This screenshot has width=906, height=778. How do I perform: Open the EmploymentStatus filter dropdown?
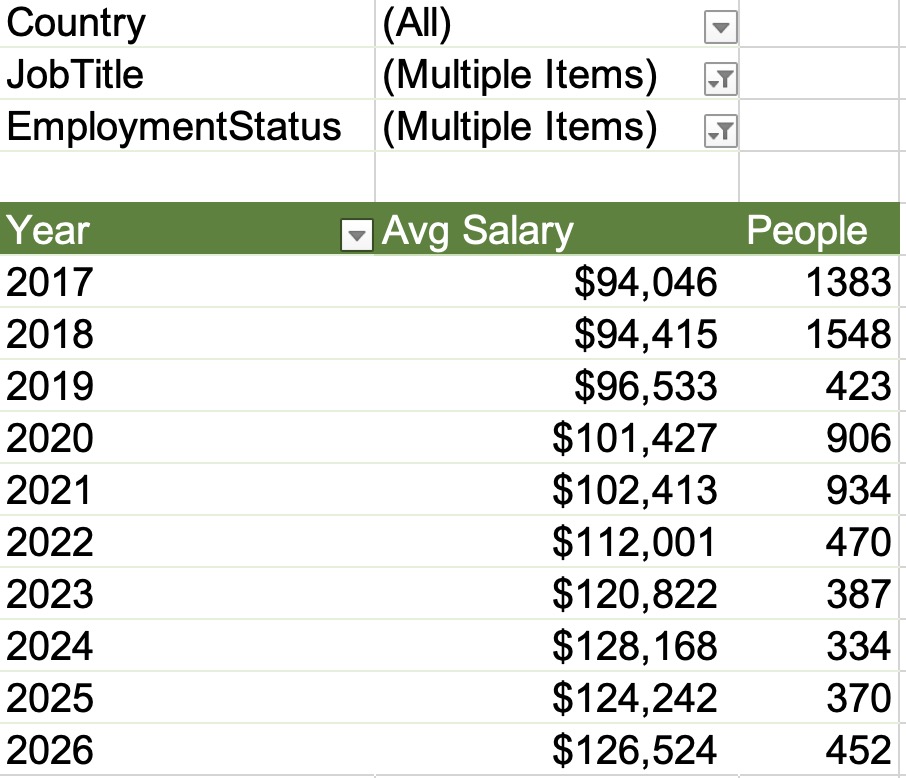[x=720, y=131]
